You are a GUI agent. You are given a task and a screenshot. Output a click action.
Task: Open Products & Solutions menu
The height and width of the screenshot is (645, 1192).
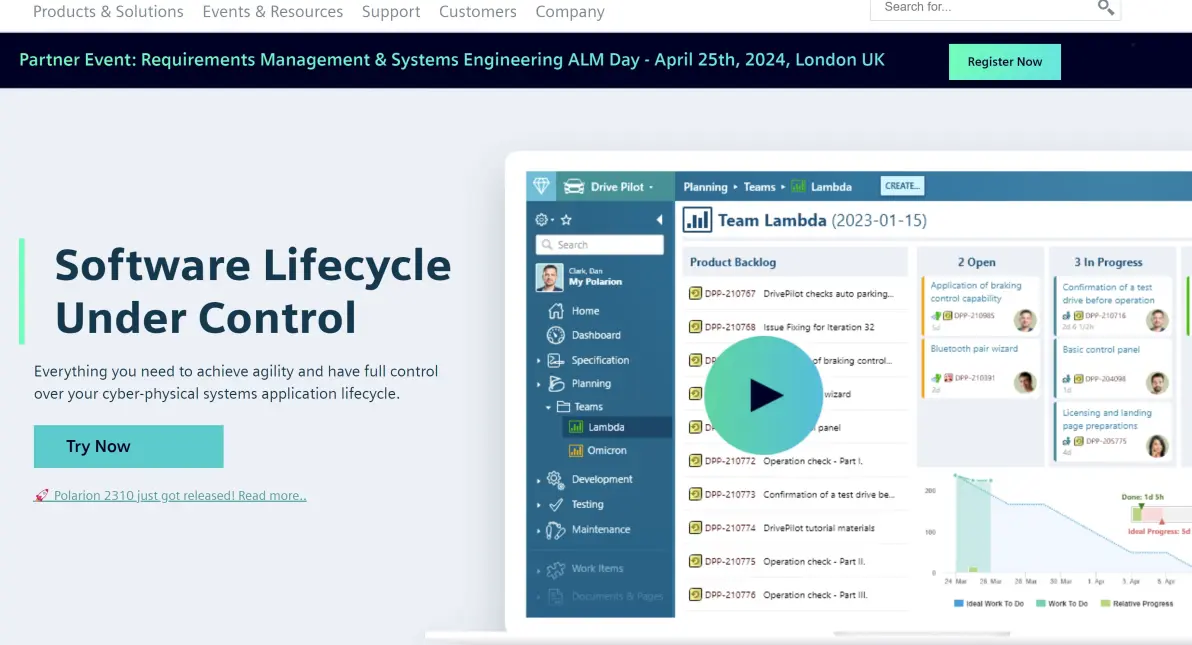(108, 11)
